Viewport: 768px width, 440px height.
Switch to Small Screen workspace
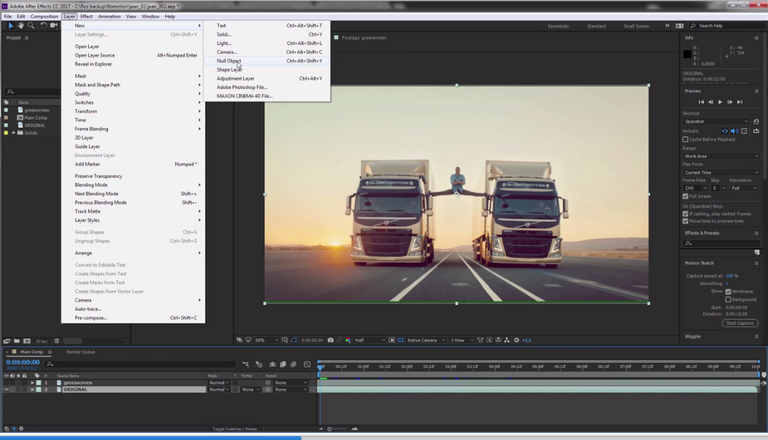636,26
